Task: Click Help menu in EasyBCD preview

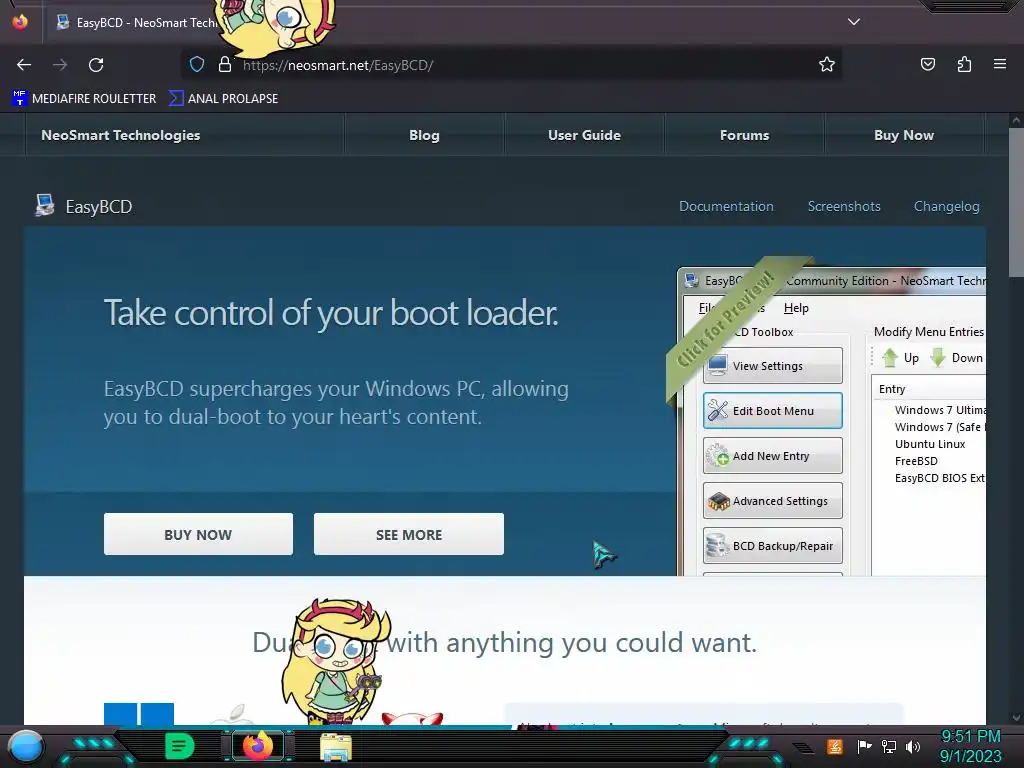Action: [796, 308]
